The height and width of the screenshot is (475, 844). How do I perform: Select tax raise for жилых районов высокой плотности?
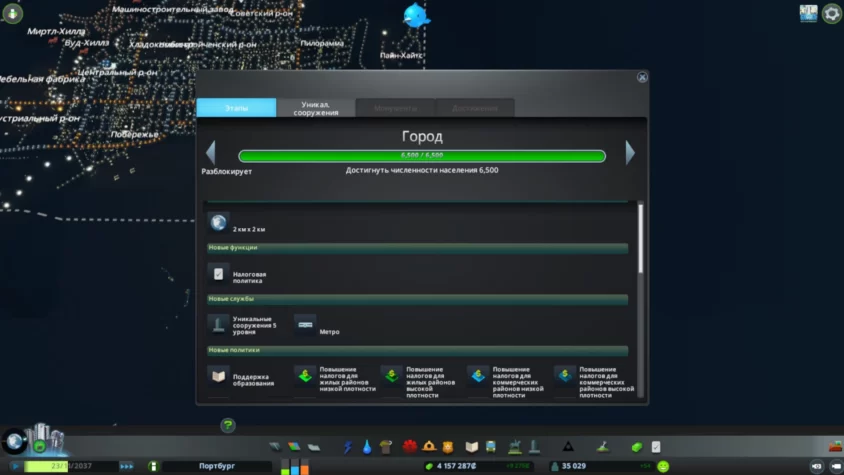click(x=419, y=382)
